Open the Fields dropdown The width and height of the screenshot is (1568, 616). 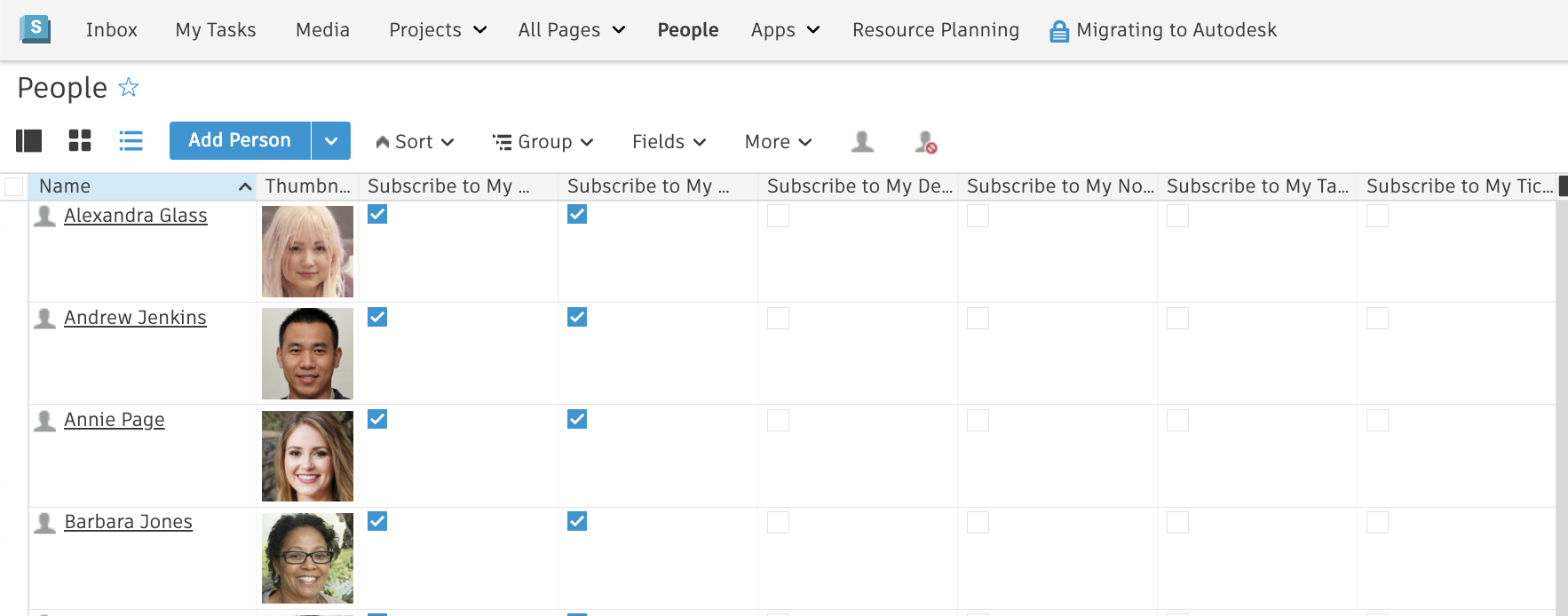coord(669,142)
